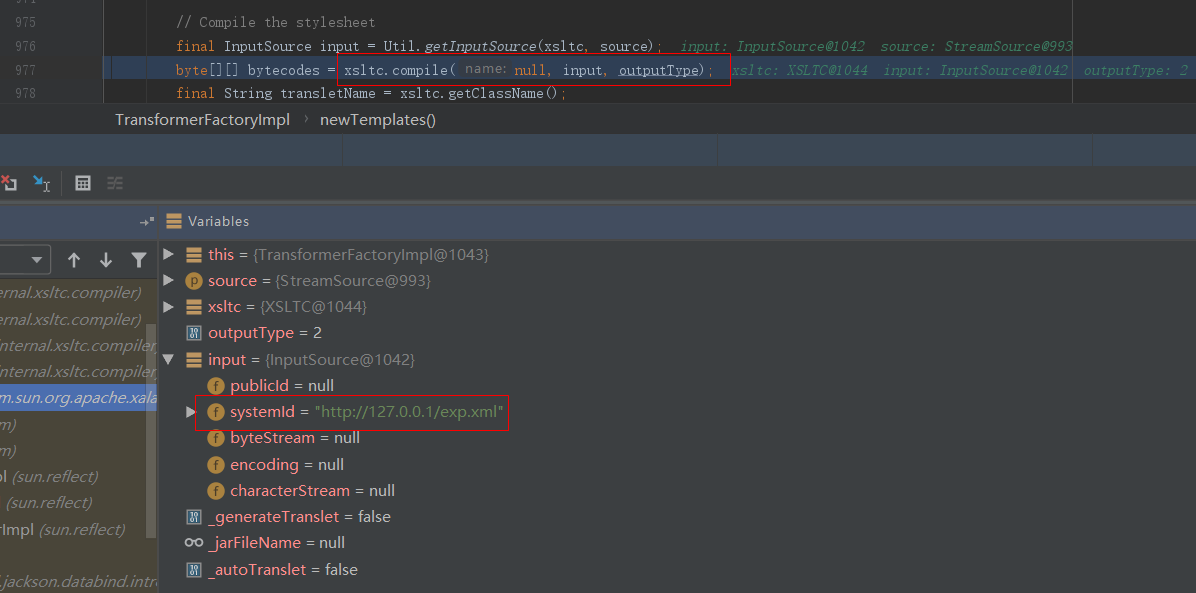Expand the 'this' variable node
The image size is (1196, 593).
tap(168, 255)
